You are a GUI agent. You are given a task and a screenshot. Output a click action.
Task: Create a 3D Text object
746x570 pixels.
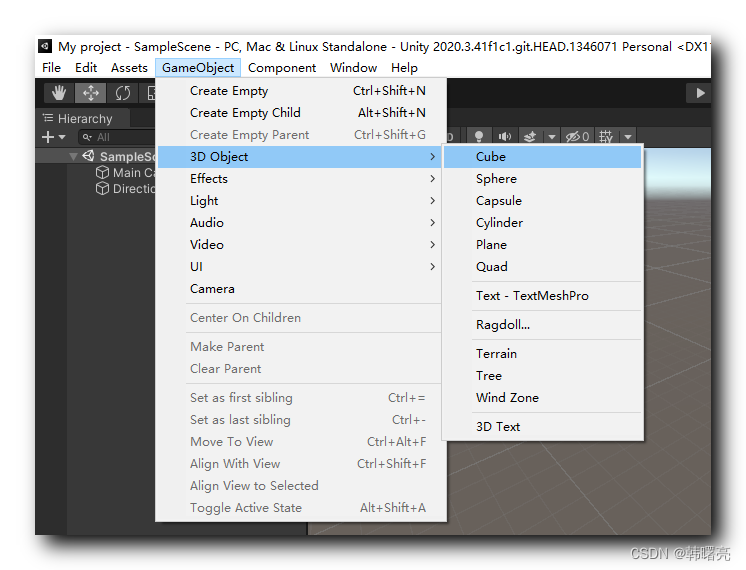coord(543,427)
